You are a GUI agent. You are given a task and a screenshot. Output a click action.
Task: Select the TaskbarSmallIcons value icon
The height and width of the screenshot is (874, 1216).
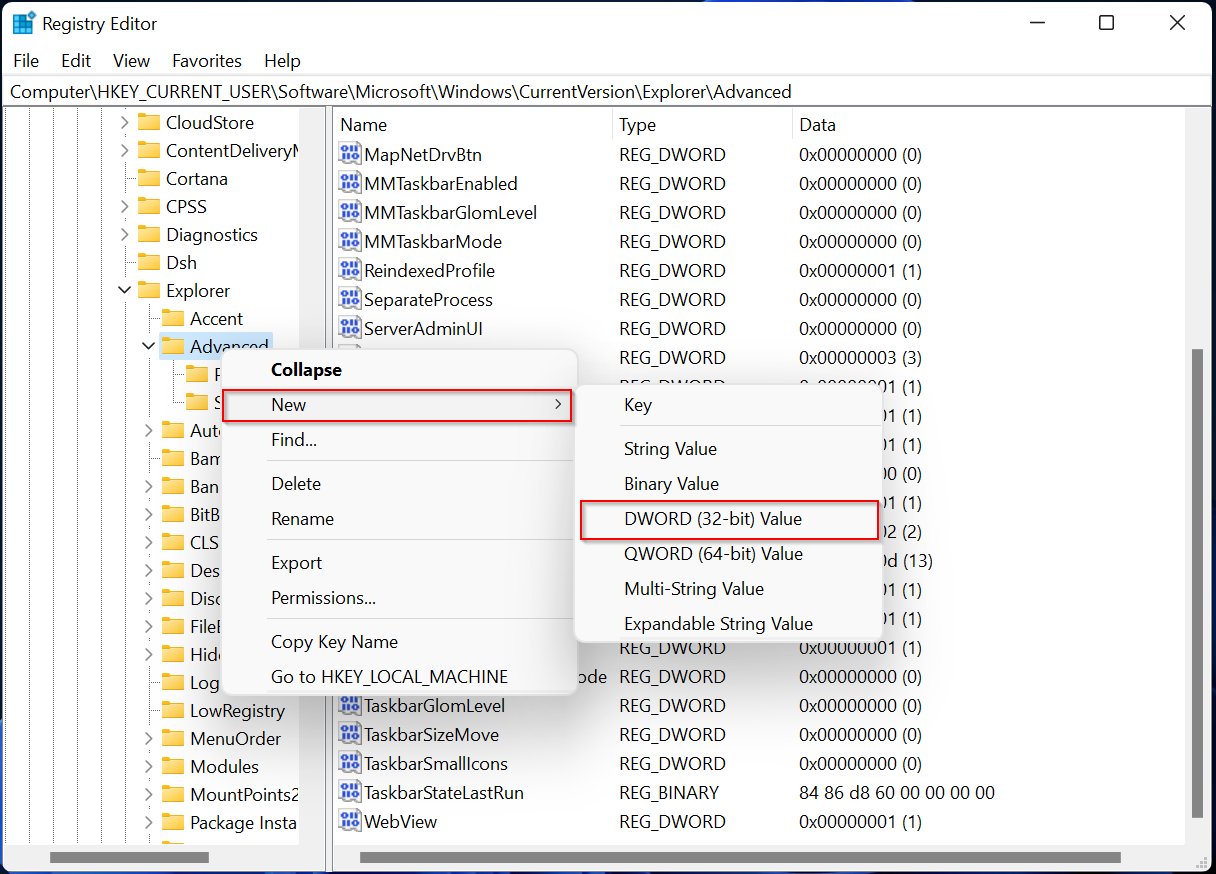coord(349,763)
